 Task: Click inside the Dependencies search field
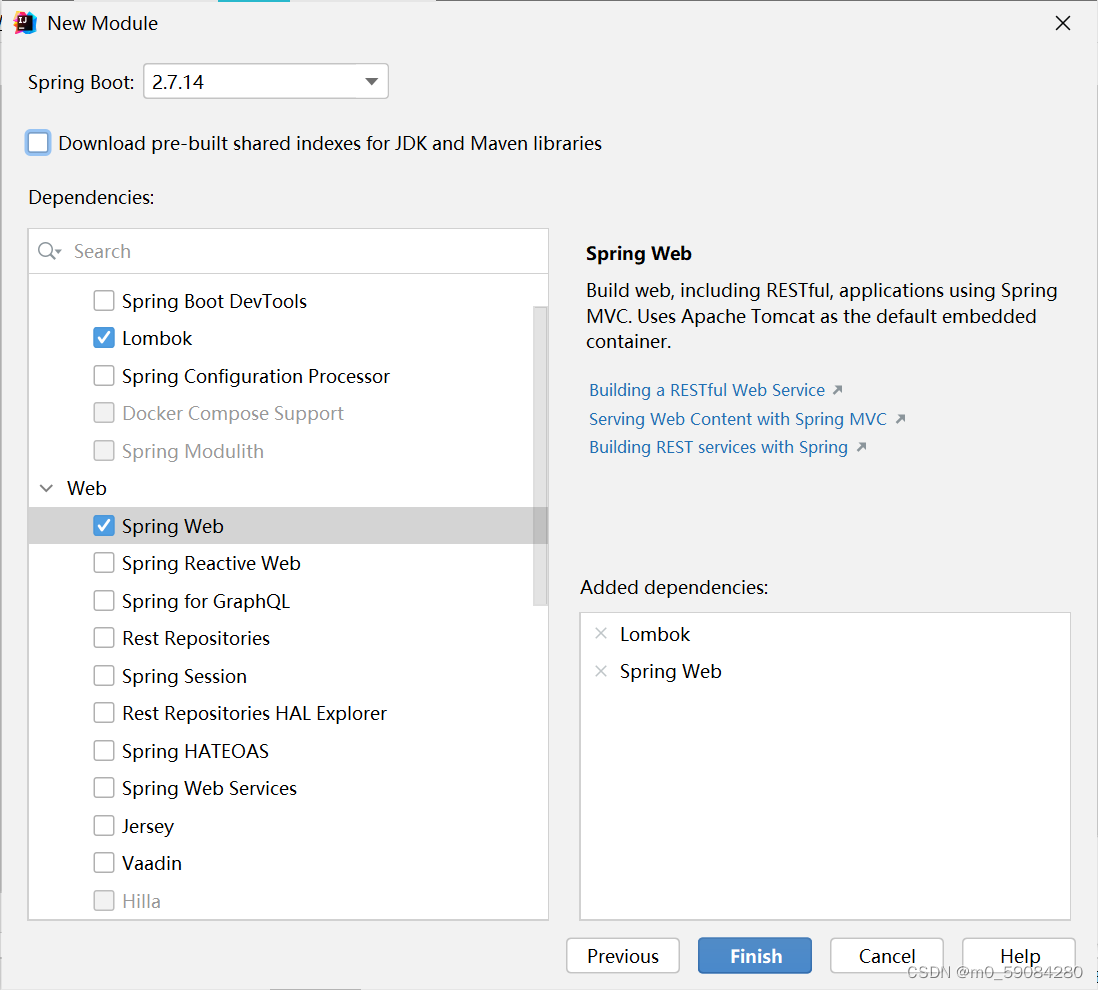coord(250,251)
